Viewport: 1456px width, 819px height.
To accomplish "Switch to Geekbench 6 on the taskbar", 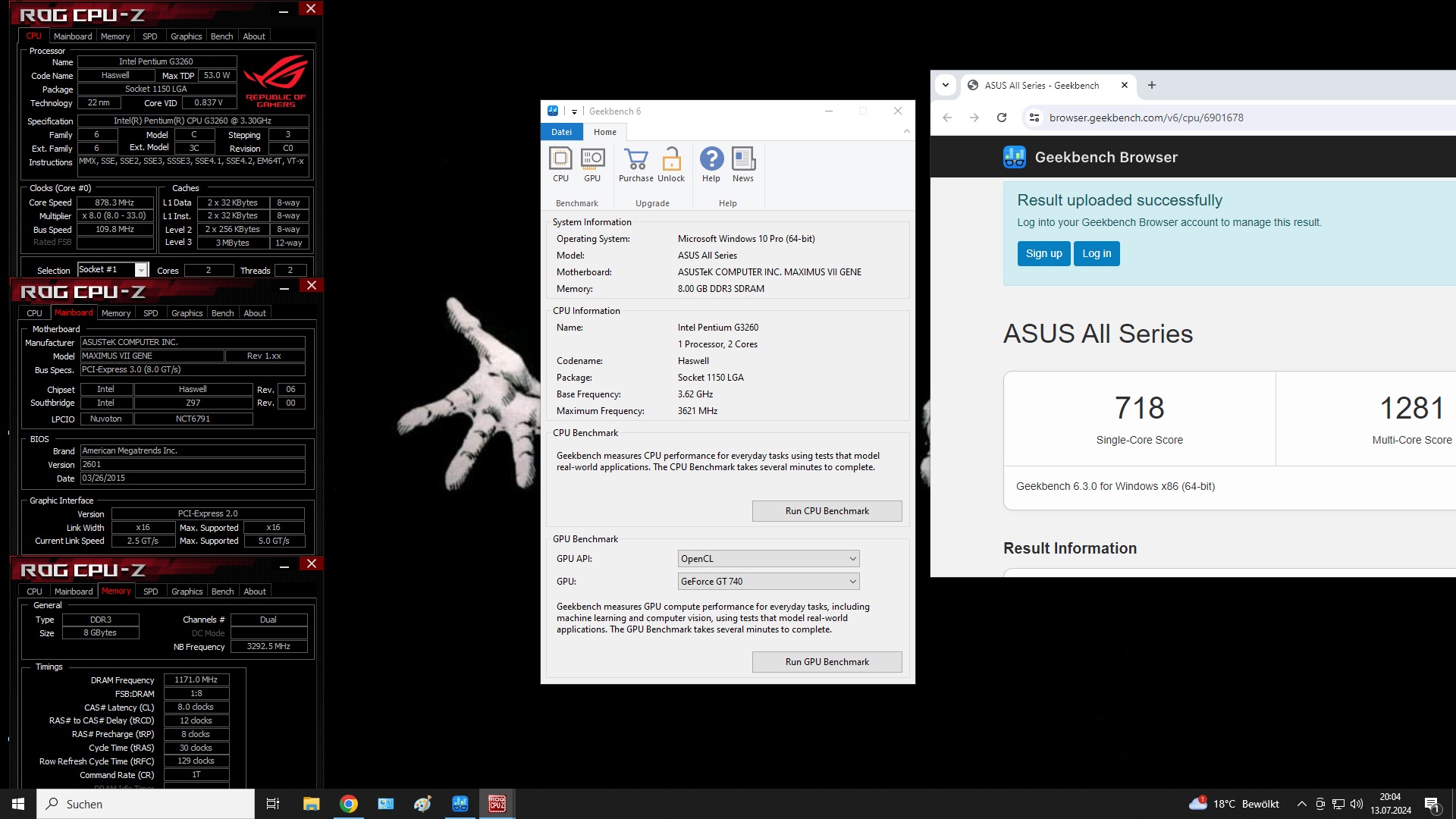I will (x=460, y=804).
